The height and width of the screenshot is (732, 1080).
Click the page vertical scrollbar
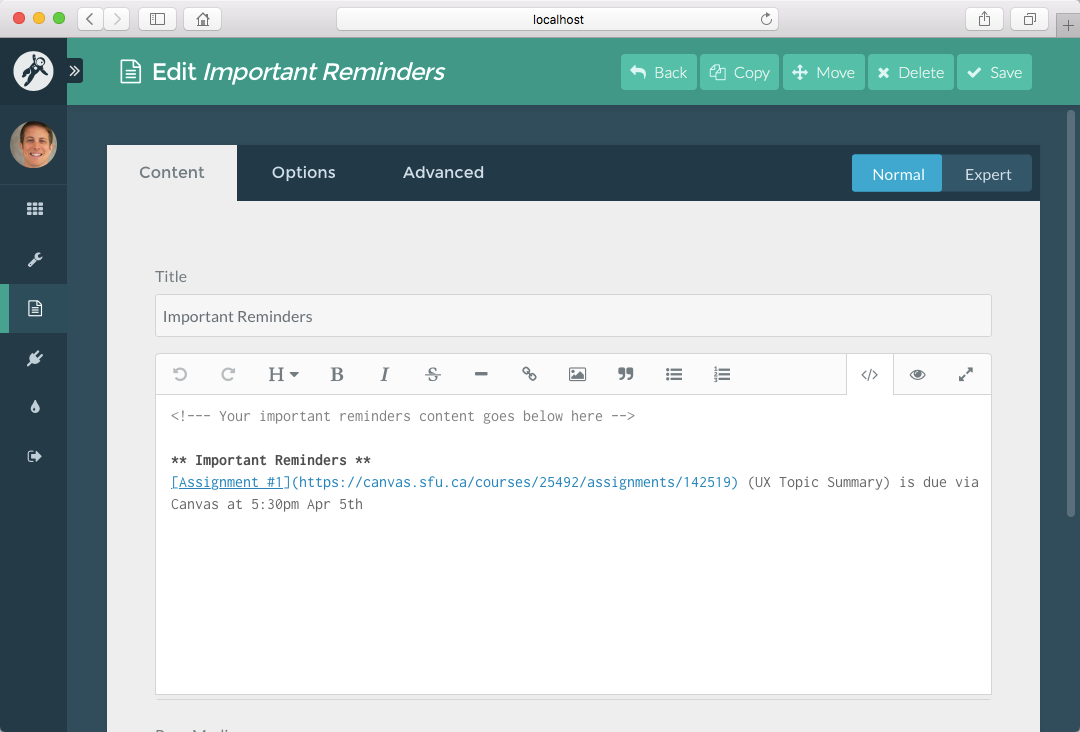coord(1071,313)
